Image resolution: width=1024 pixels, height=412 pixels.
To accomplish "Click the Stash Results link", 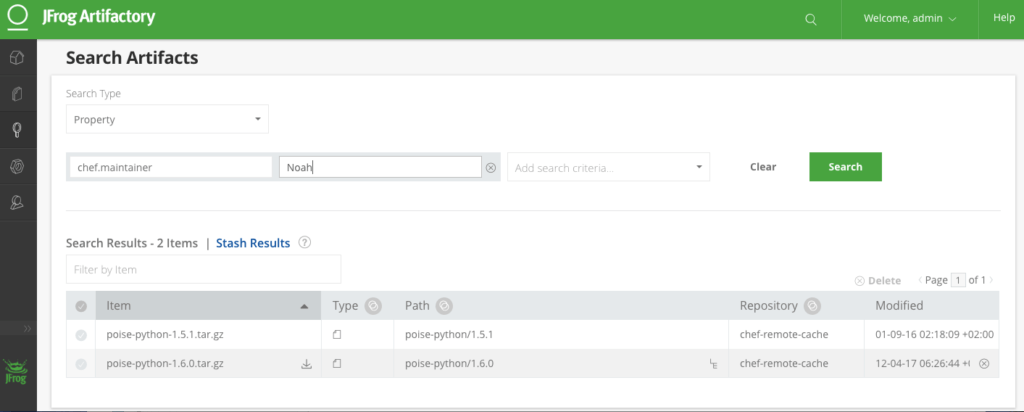I will 253,243.
